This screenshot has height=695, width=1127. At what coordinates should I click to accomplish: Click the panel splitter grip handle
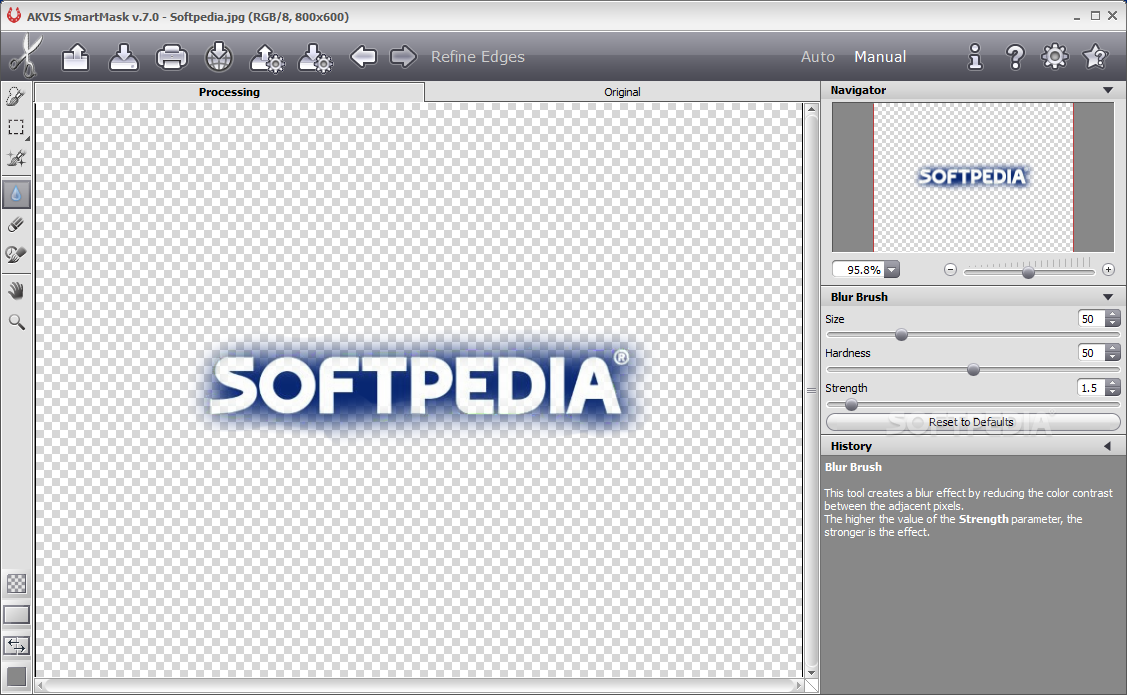click(811, 390)
